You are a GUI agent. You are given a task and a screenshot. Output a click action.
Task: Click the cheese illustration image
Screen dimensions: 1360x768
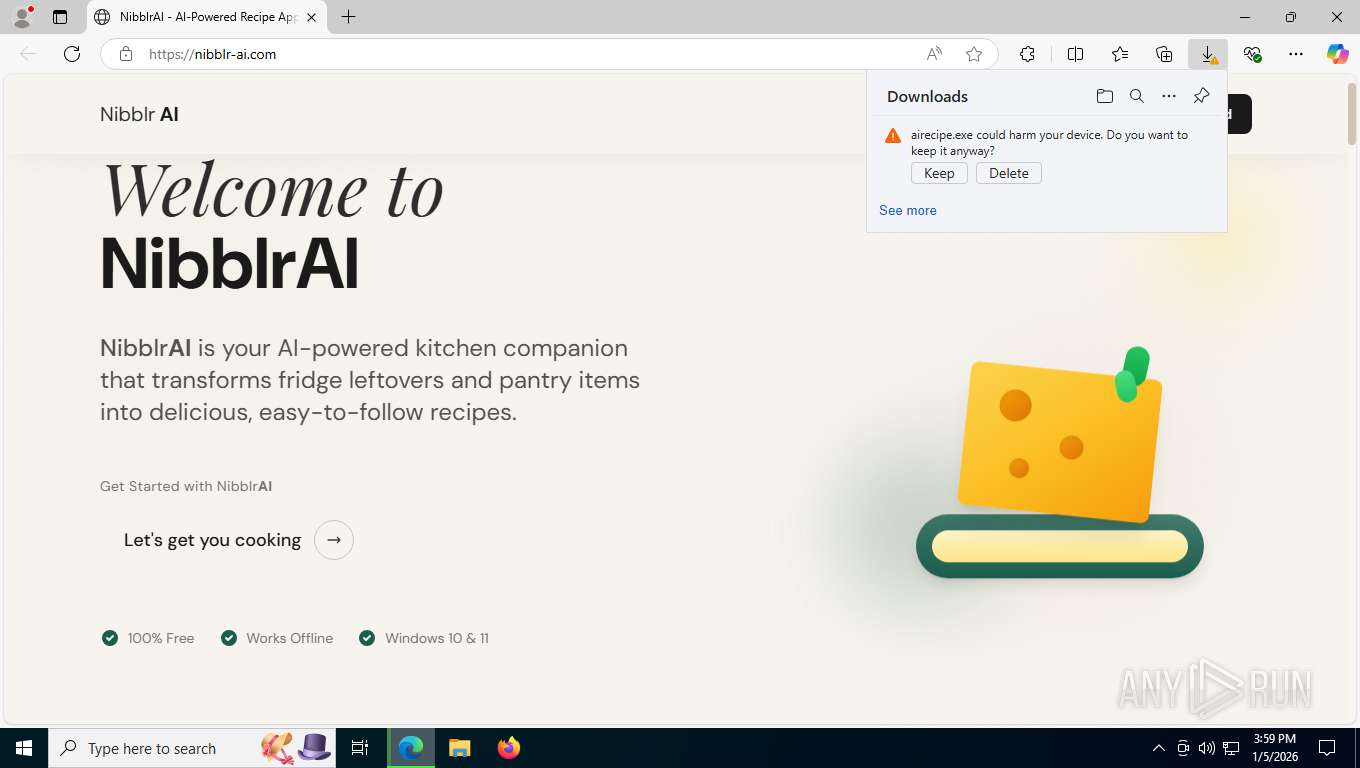(1060, 462)
